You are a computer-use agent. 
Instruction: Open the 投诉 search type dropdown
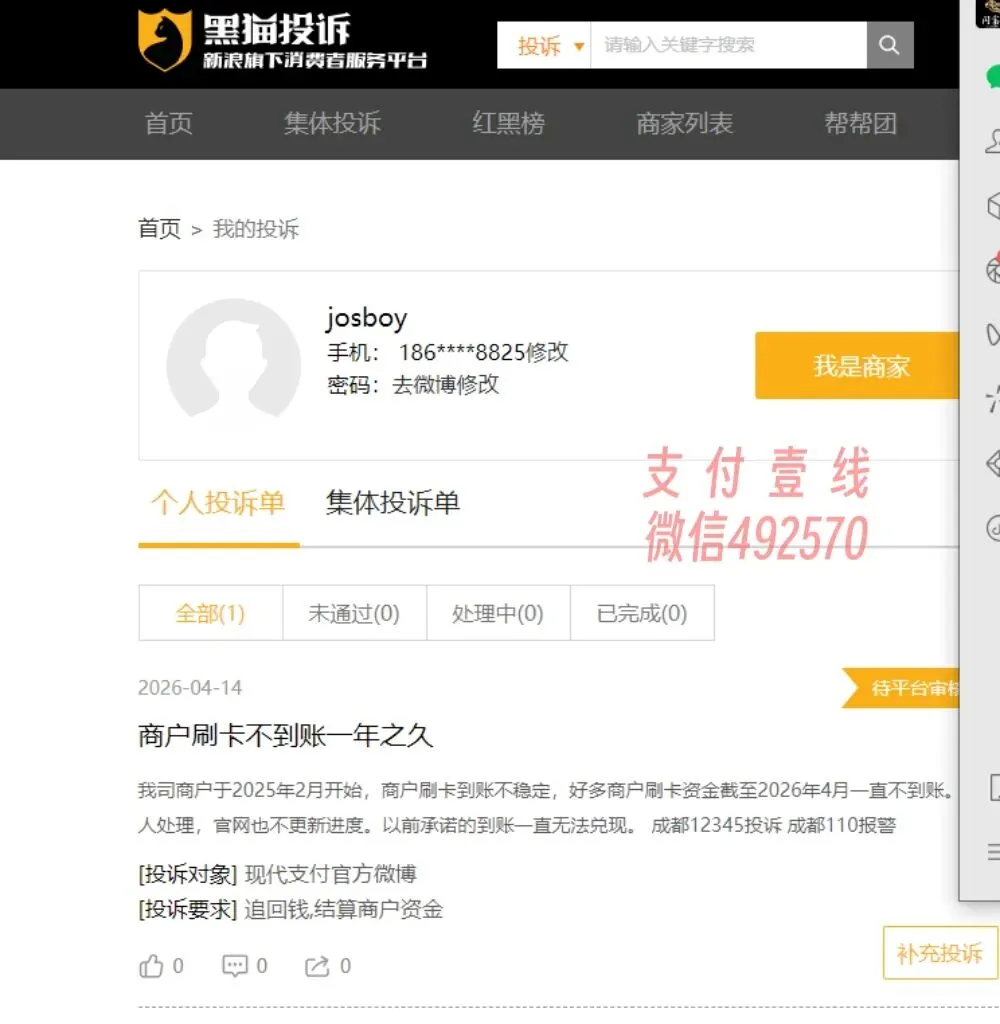543,45
